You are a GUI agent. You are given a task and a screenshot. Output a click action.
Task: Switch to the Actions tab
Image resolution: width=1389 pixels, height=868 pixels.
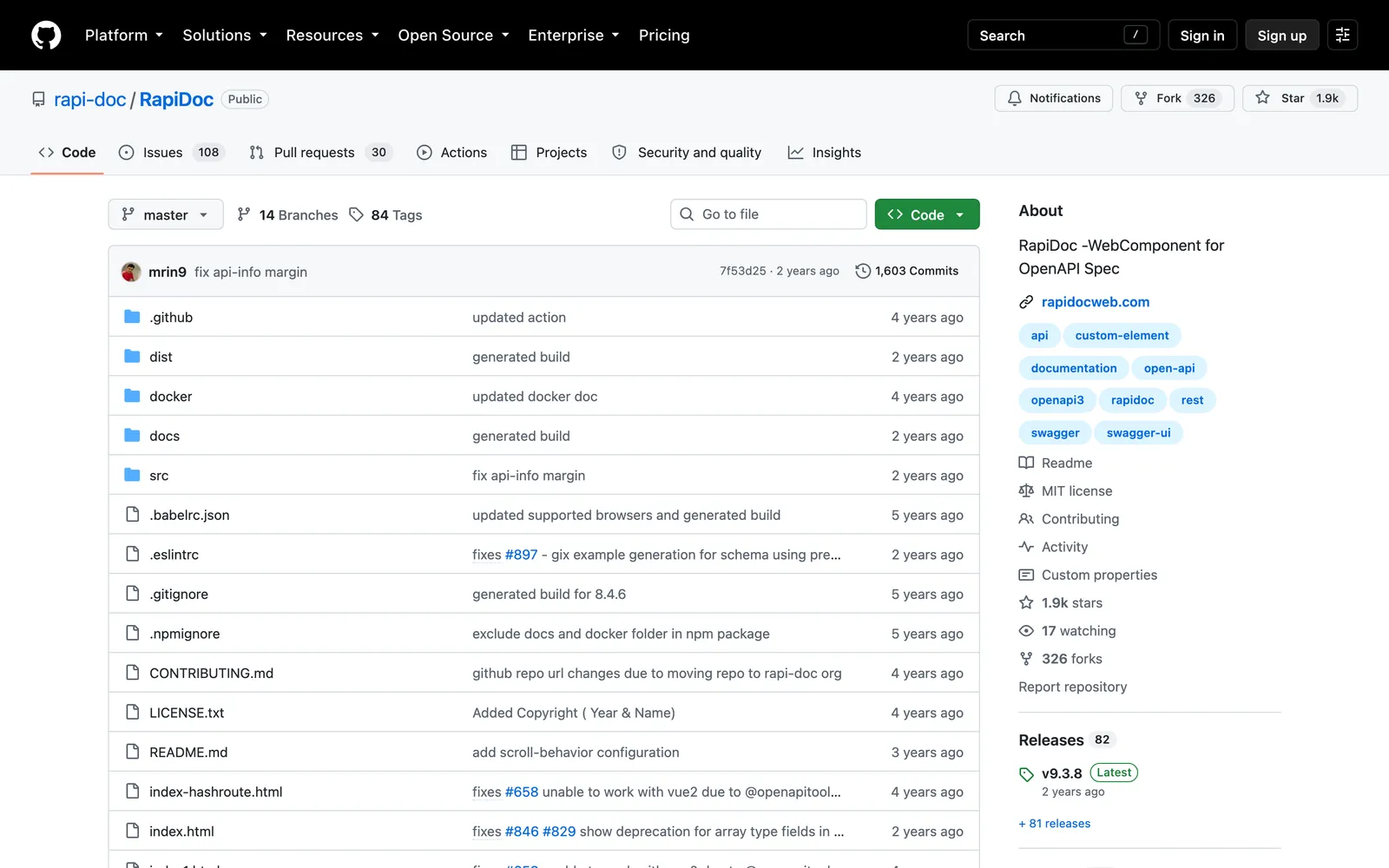coord(451,153)
